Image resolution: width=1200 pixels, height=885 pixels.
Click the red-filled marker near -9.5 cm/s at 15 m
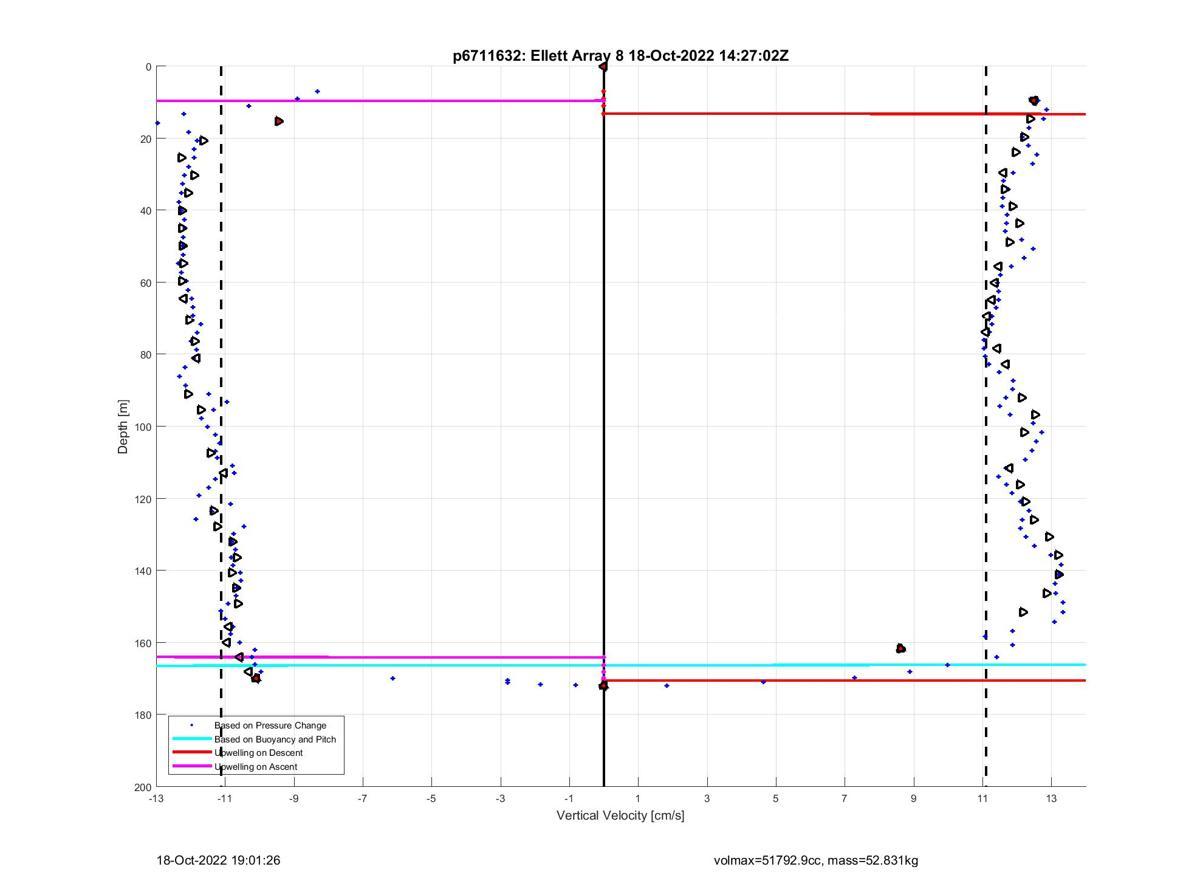tap(279, 121)
